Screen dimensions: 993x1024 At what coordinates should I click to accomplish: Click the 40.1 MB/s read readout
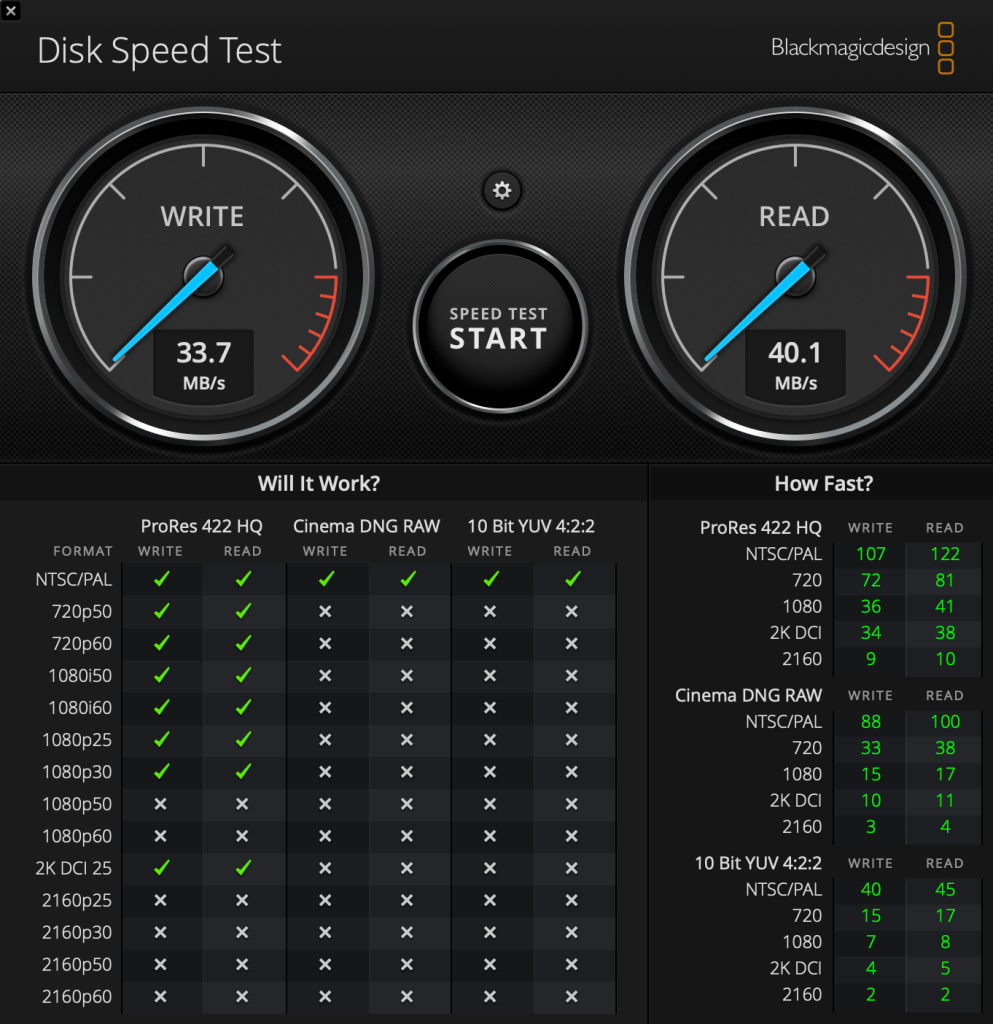(x=795, y=364)
